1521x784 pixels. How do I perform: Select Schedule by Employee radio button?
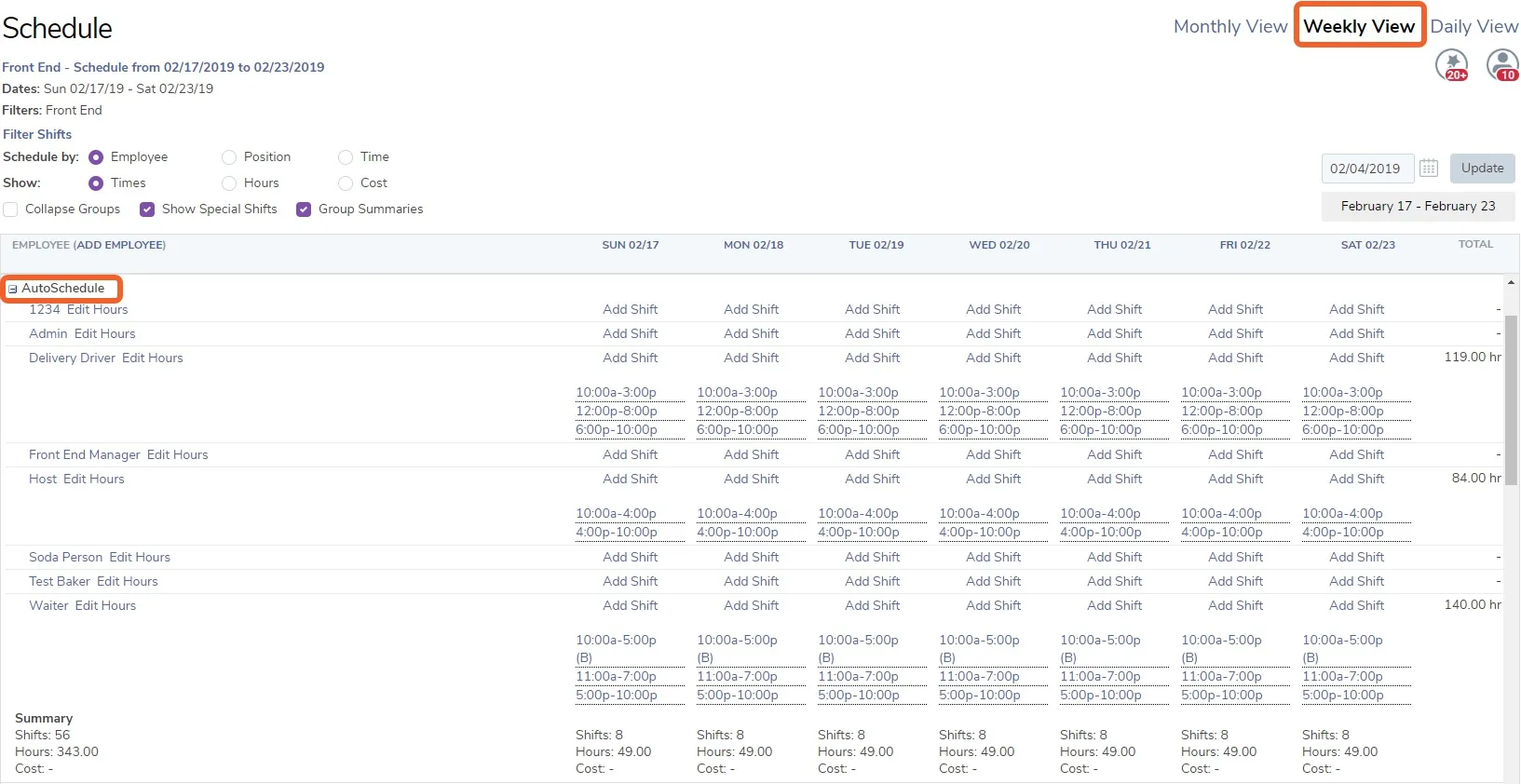(96, 157)
